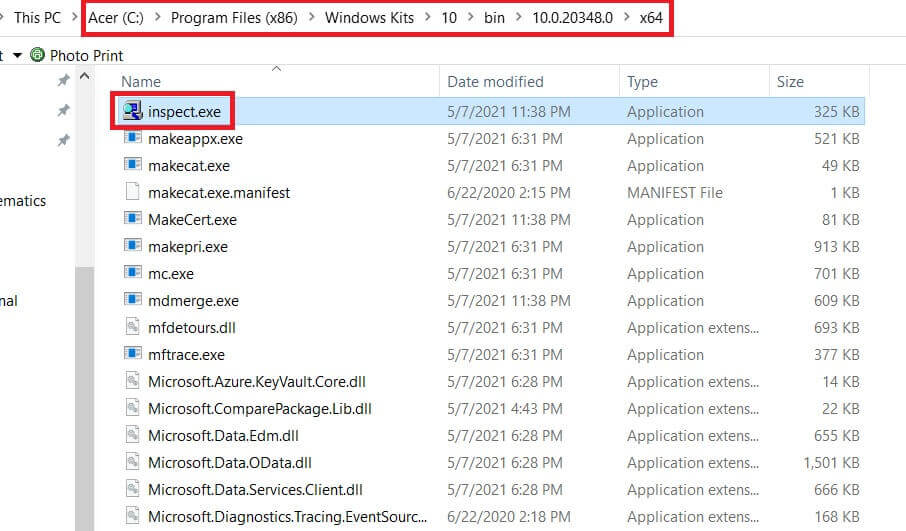The height and width of the screenshot is (531, 906).
Task: Go to the Acer (C:) breadcrumb
Action: [x=116, y=18]
